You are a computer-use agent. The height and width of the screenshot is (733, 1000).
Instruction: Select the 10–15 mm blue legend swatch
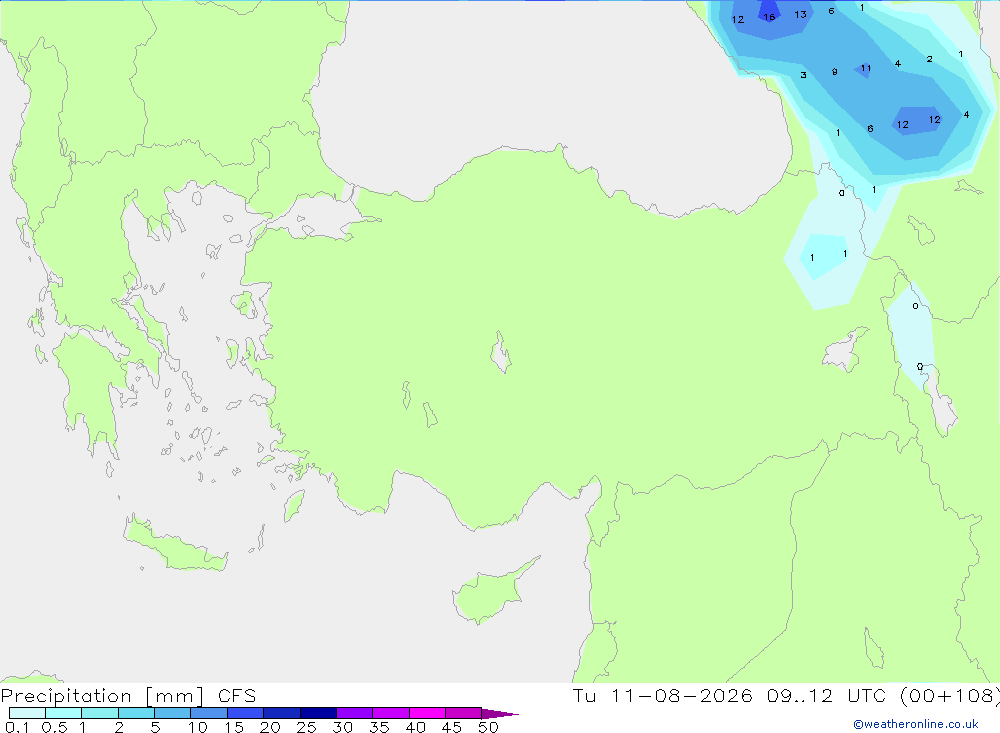[x=209, y=713]
